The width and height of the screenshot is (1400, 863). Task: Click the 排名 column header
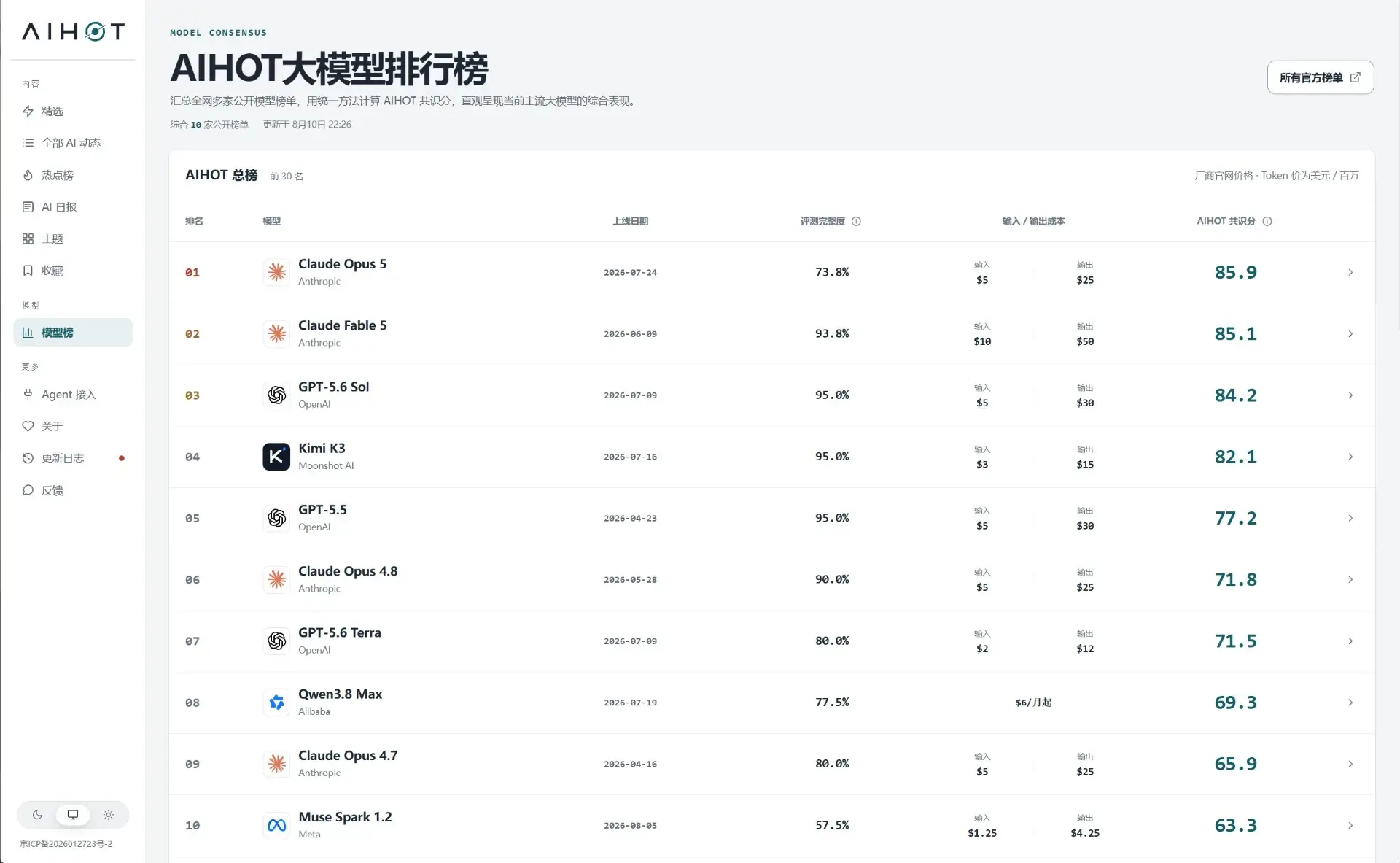tap(194, 221)
